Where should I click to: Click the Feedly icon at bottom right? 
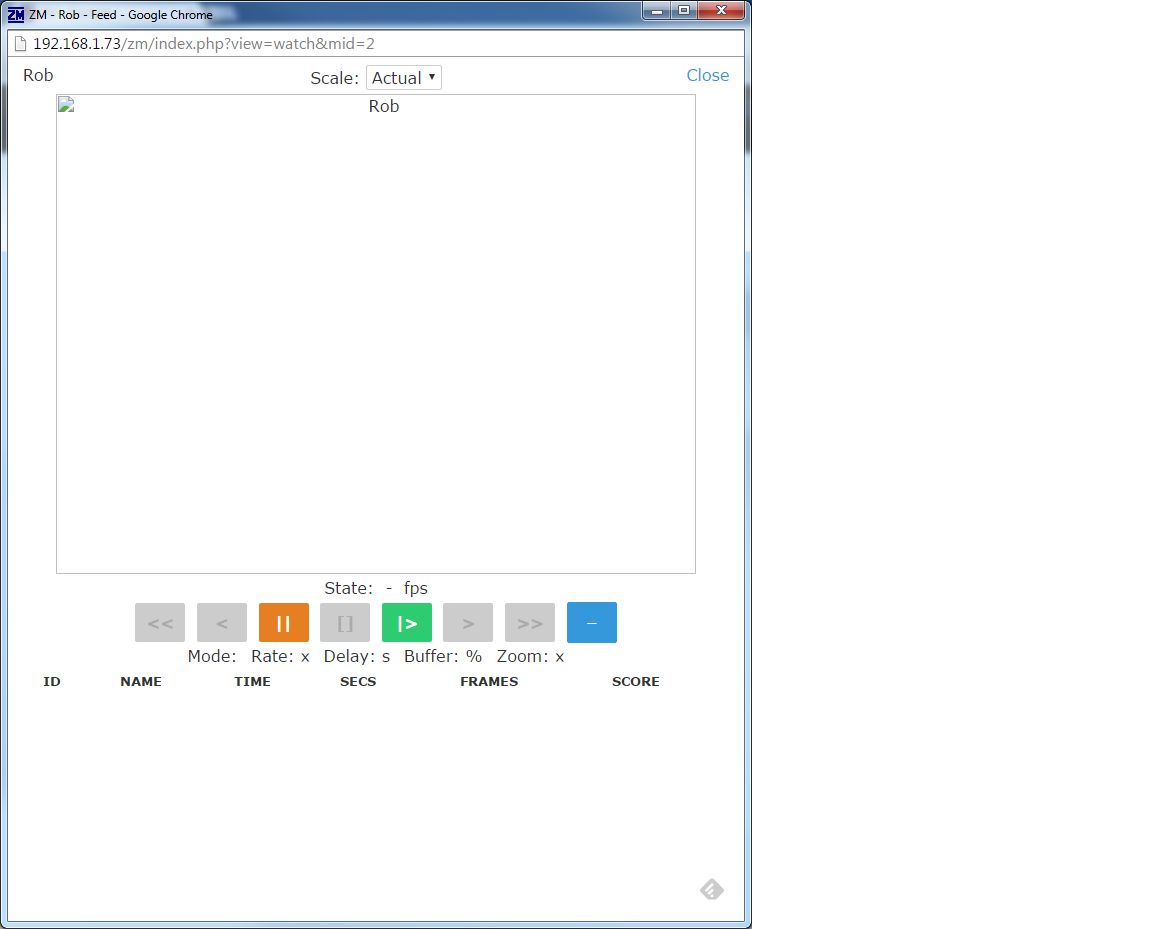(x=712, y=889)
